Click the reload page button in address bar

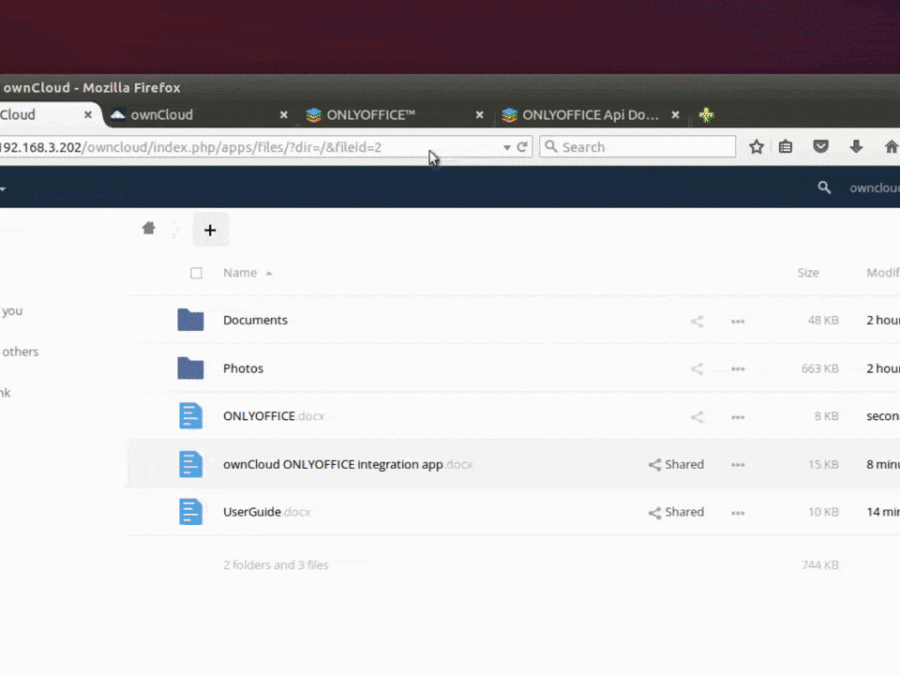coord(522,147)
